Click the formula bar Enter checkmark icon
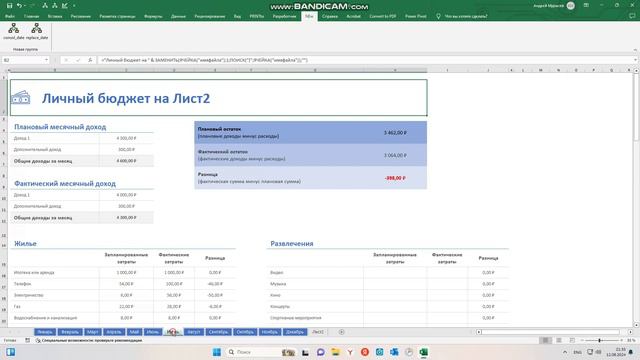The height and width of the screenshot is (360, 640). [78, 60]
